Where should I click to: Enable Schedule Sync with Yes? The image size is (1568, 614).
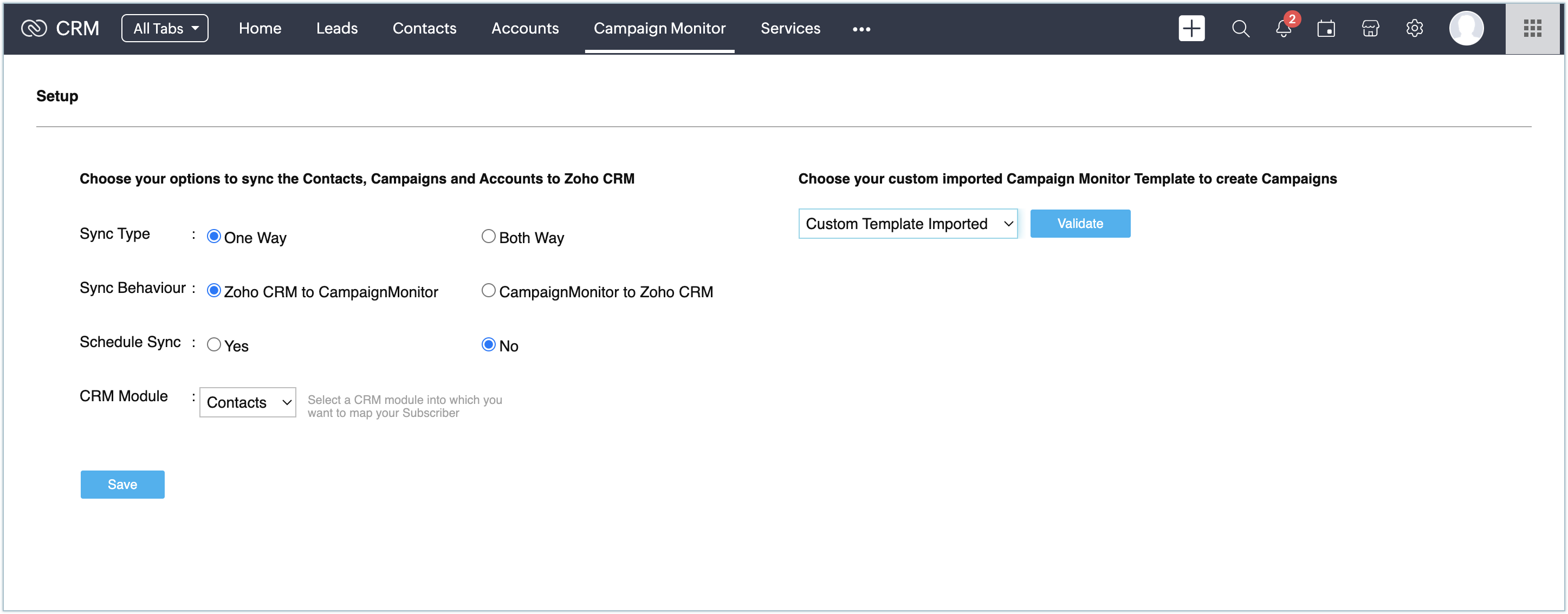pyautogui.click(x=213, y=344)
